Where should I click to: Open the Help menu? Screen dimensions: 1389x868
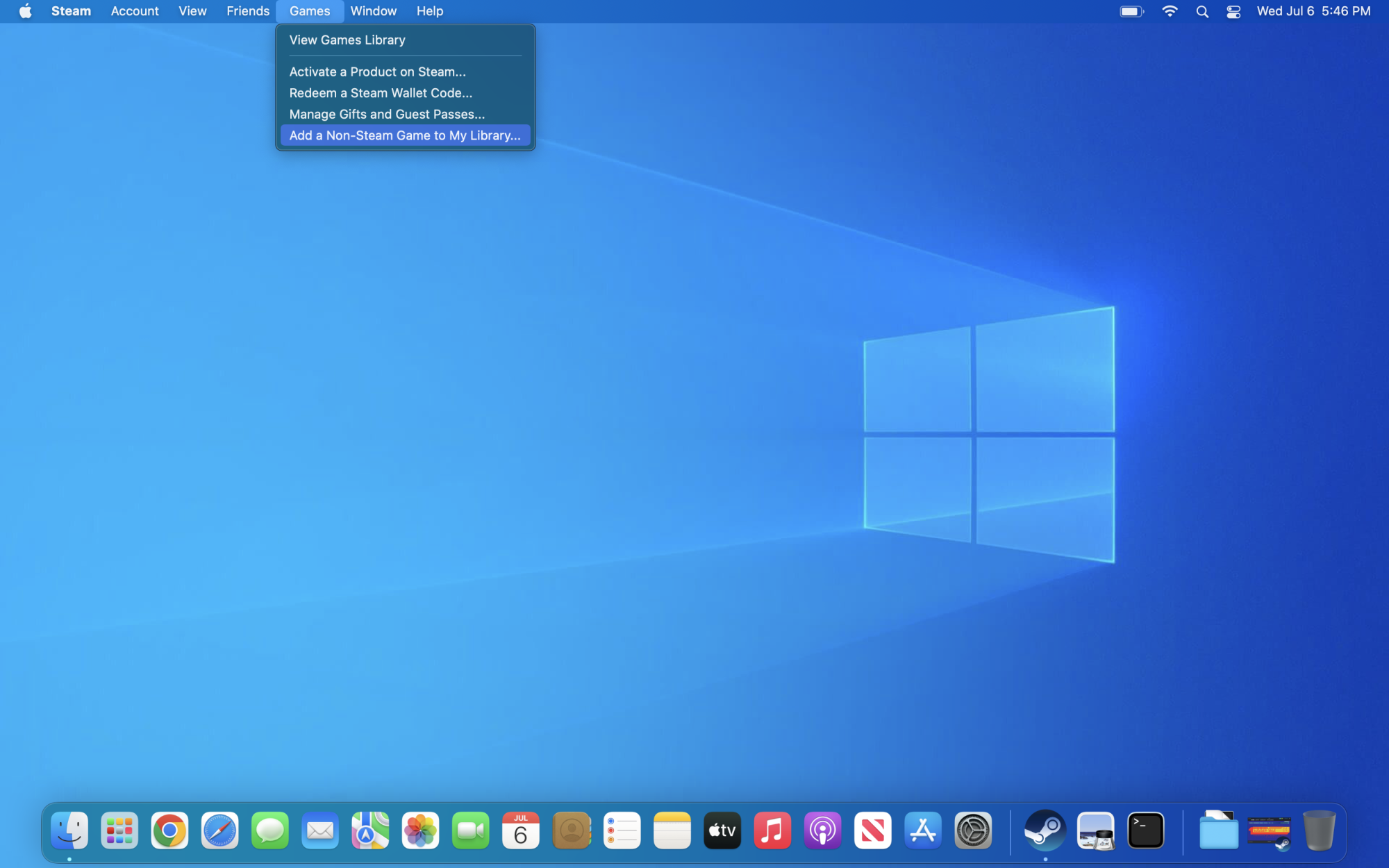[430, 11]
